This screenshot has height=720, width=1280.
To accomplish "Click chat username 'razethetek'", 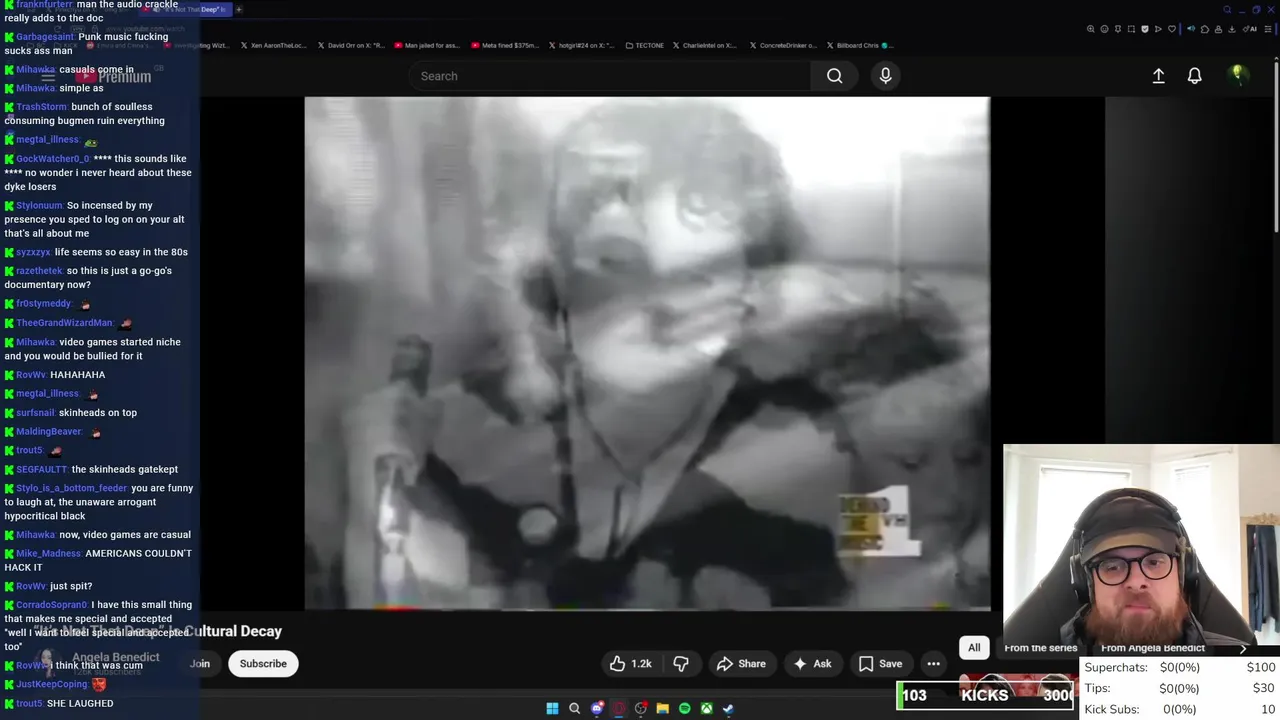I will (x=39, y=271).
